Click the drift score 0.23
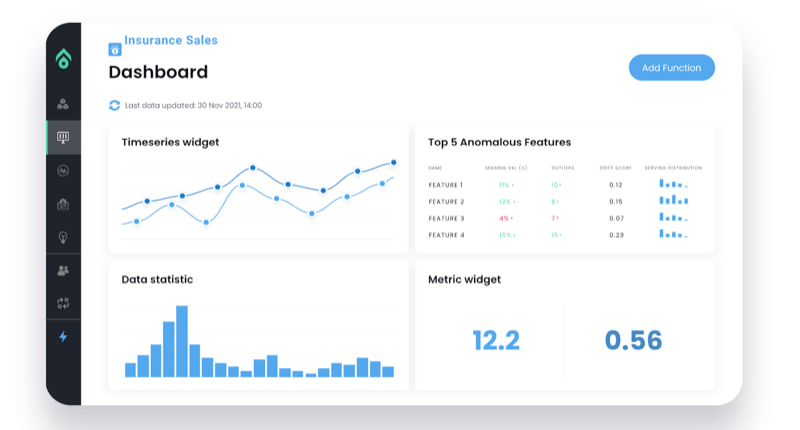The height and width of the screenshot is (430, 800). pos(616,236)
